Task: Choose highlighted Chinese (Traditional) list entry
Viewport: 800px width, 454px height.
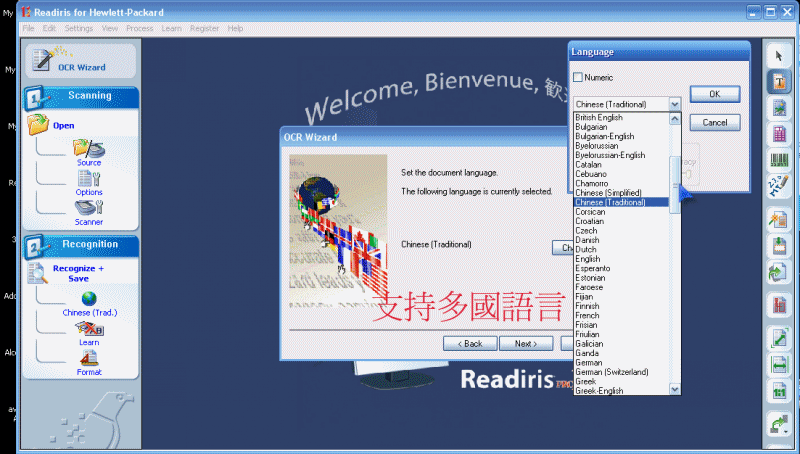Action: click(621, 202)
